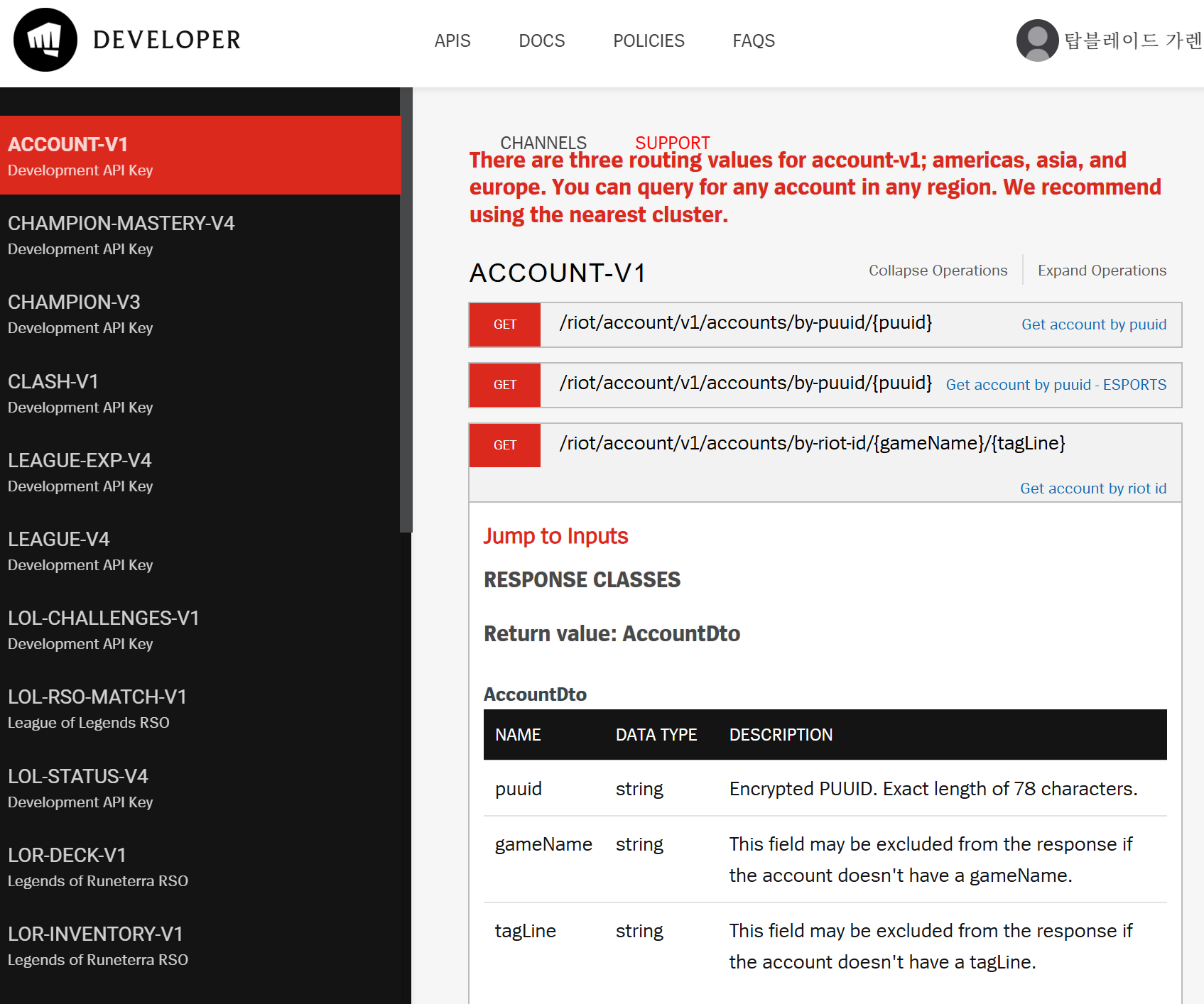The height and width of the screenshot is (1004, 1204).
Task: Click the CHANNELS tab
Action: click(x=543, y=143)
